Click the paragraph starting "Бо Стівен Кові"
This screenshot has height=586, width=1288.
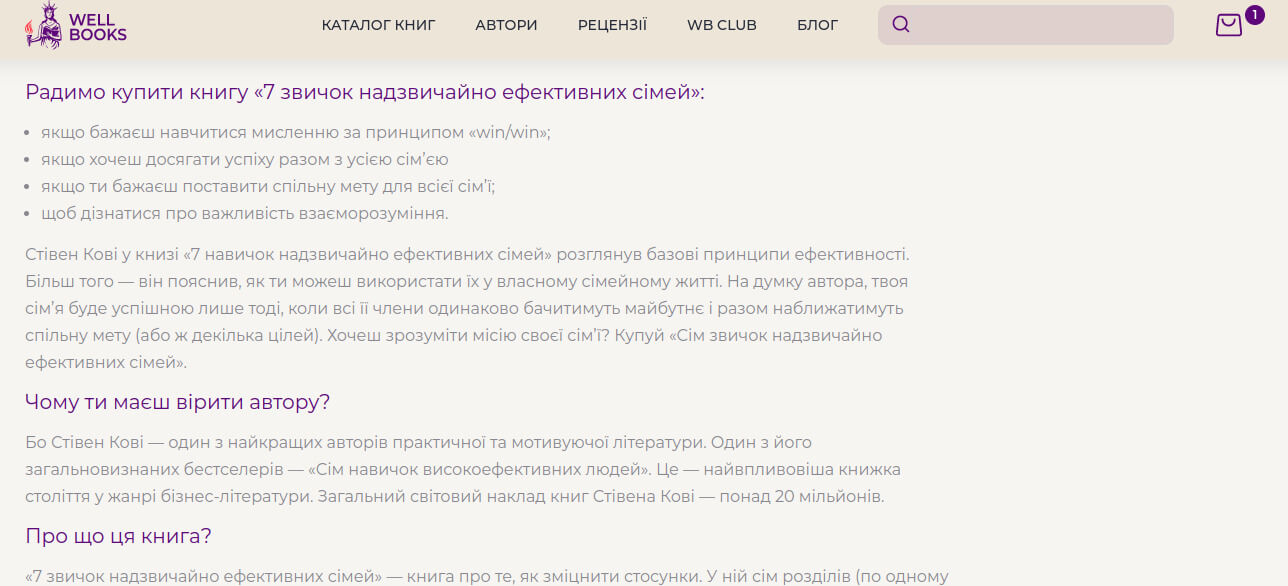(462, 469)
